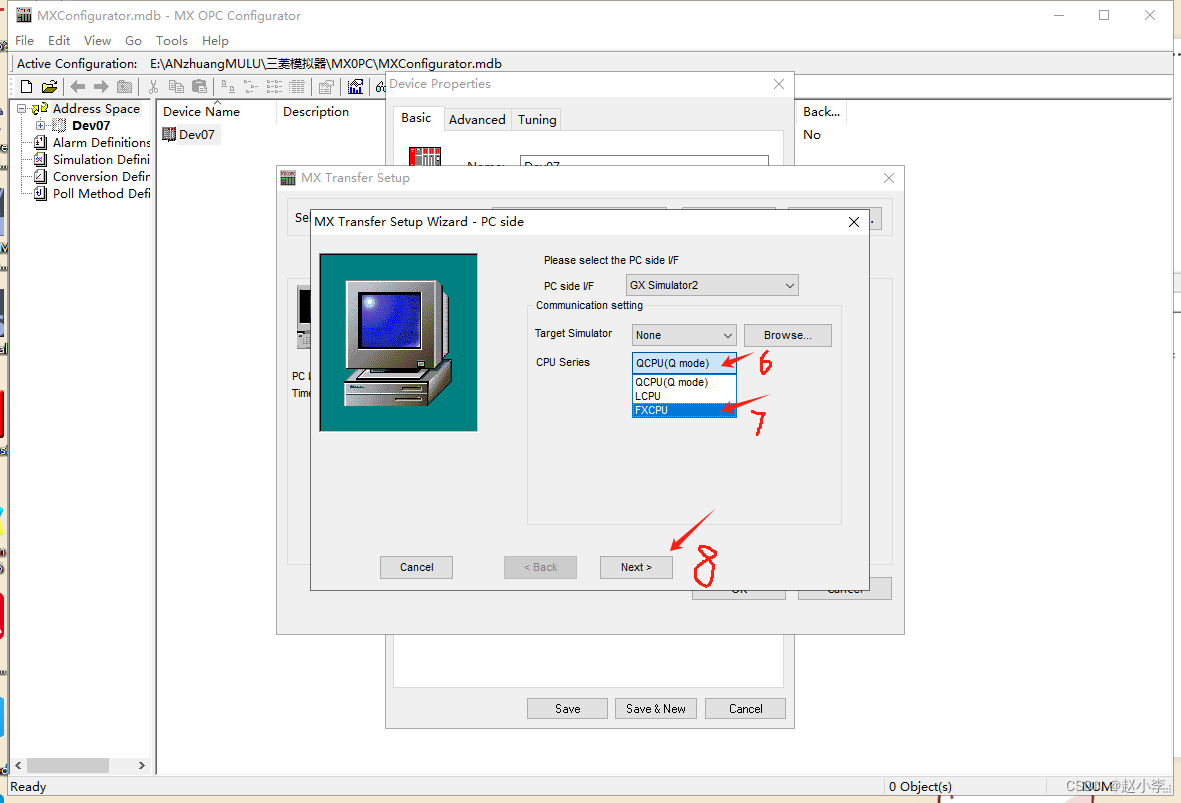Click Cancel in the PC side wizard
Image resolution: width=1181 pixels, height=803 pixels.
417,567
